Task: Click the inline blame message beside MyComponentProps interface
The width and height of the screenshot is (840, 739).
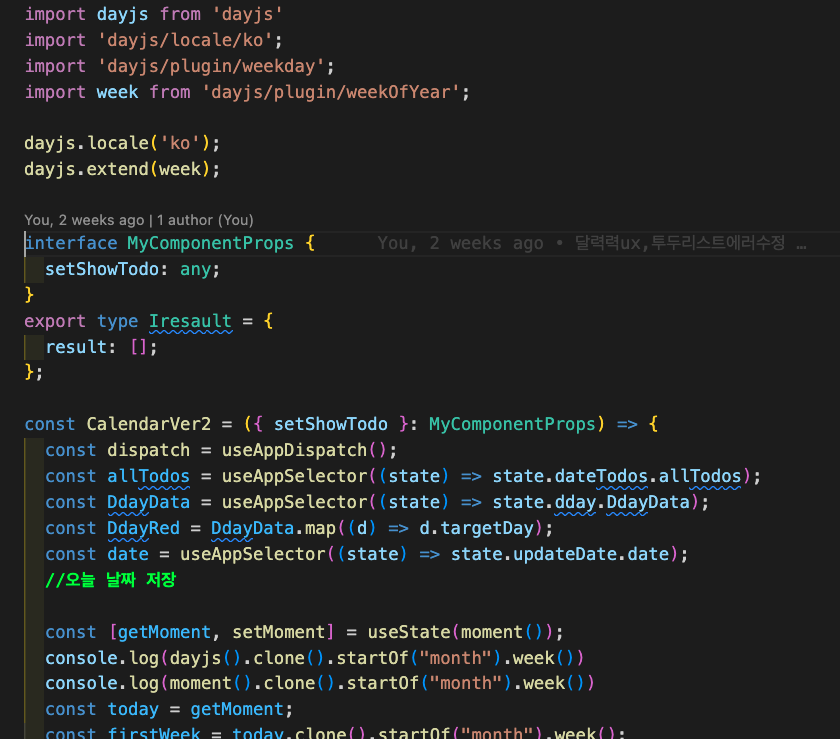Action: coord(580,243)
